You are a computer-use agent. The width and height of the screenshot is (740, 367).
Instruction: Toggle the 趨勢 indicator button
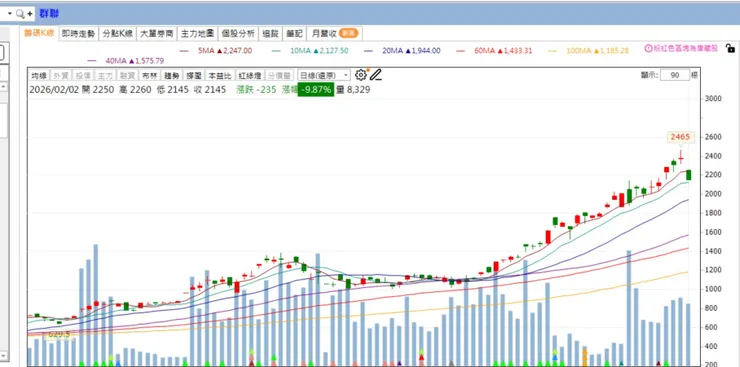coord(171,75)
